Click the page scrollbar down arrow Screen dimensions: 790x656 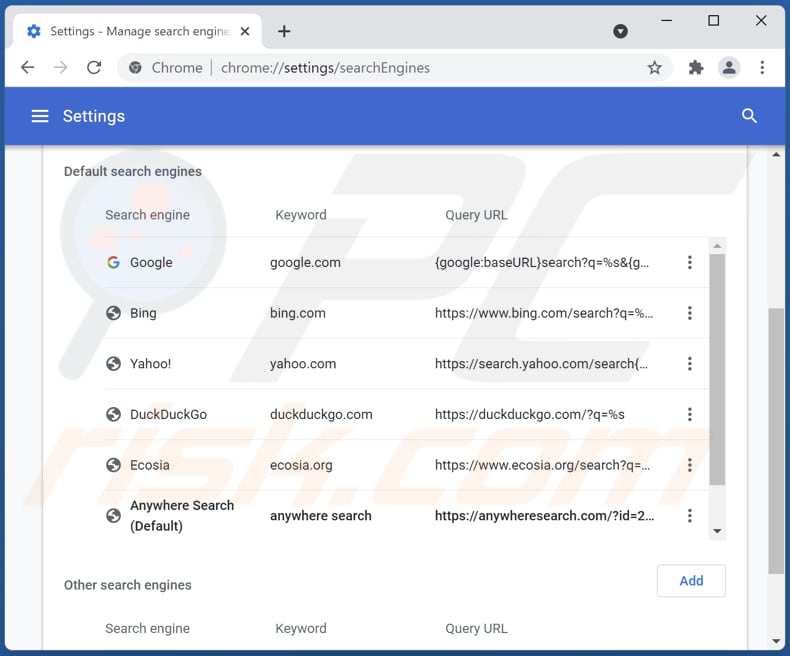tap(776, 641)
